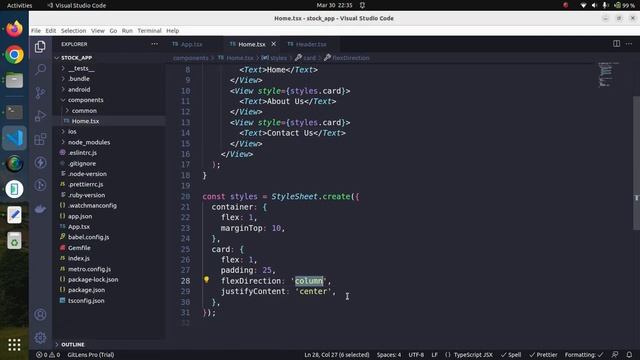Screen dimensions: 640x360
Task: Expand the node_modules folder
Action: (x=89, y=142)
